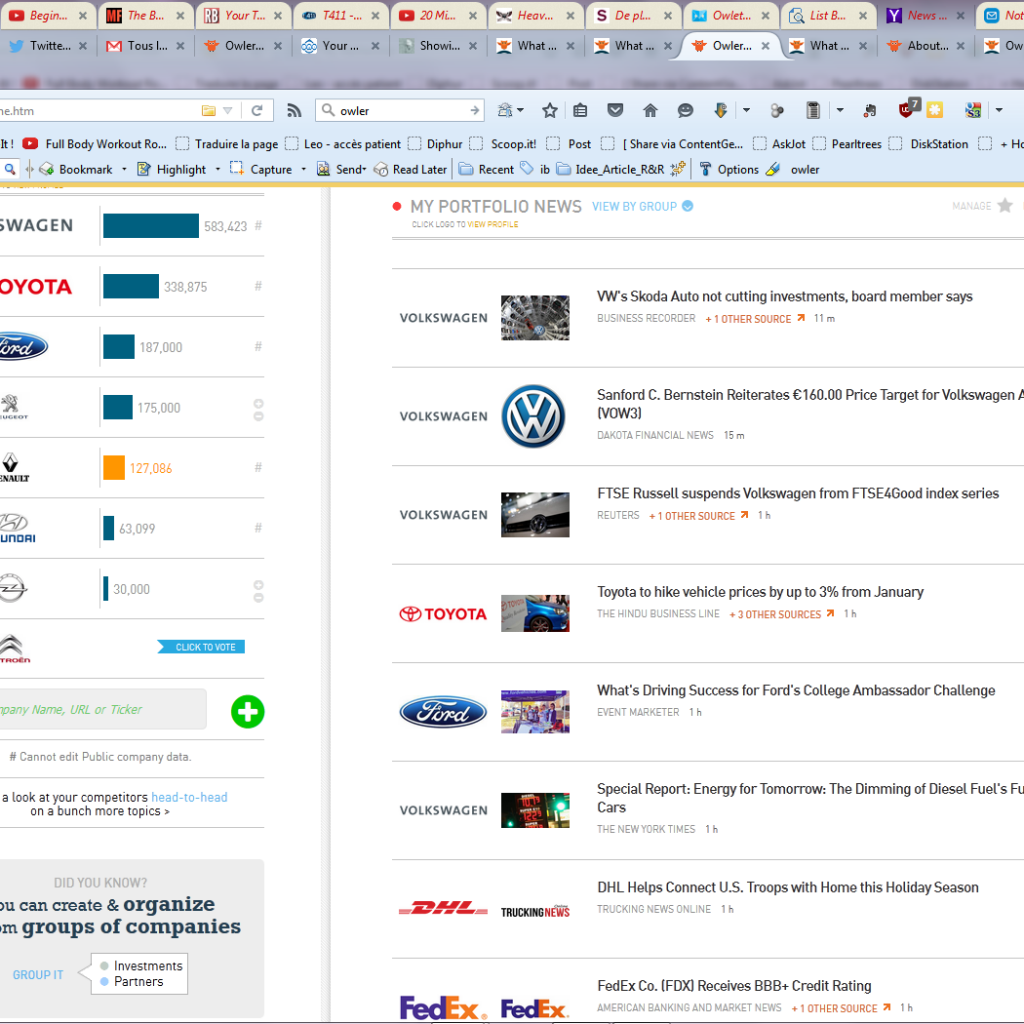Submit search with the arrow in search box

click(x=475, y=110)
